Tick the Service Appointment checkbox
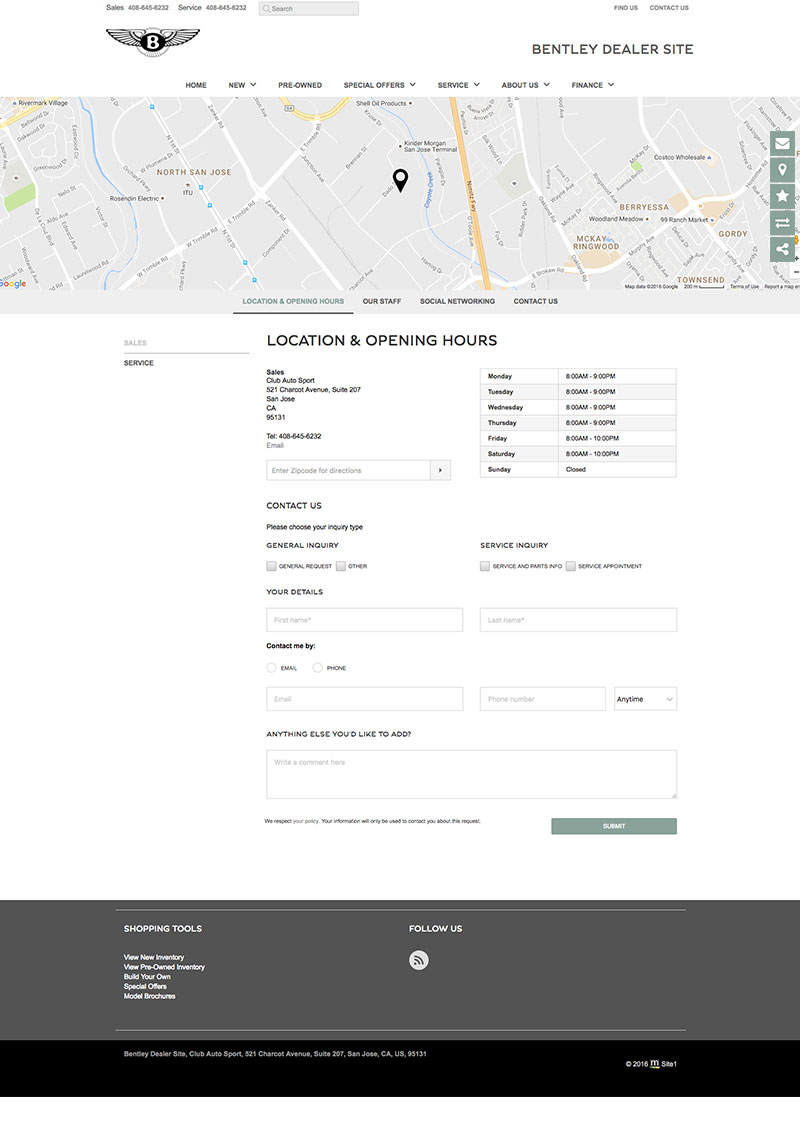Viewport: 800px width, 1142px height. click(571, 566)
